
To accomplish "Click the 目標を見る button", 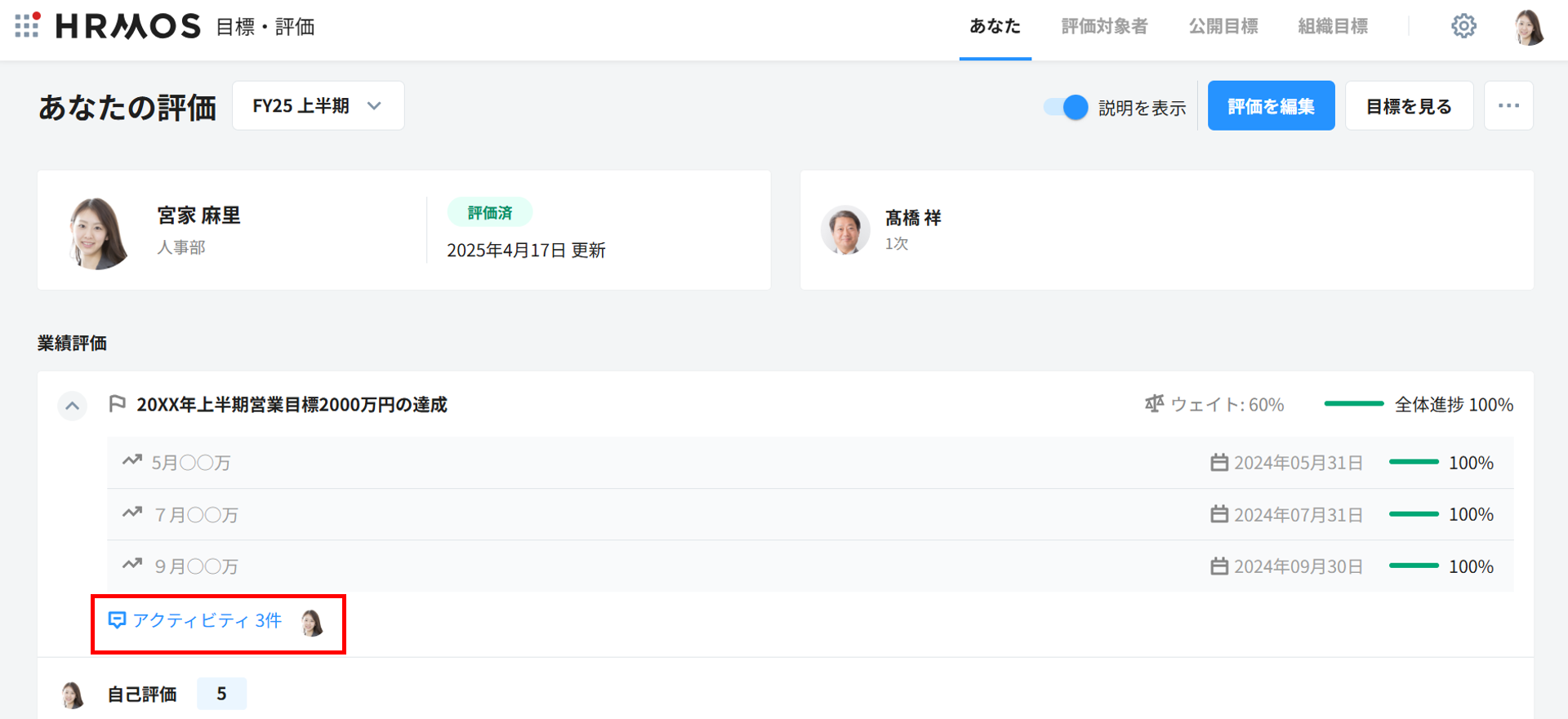I will (1409, 106).
